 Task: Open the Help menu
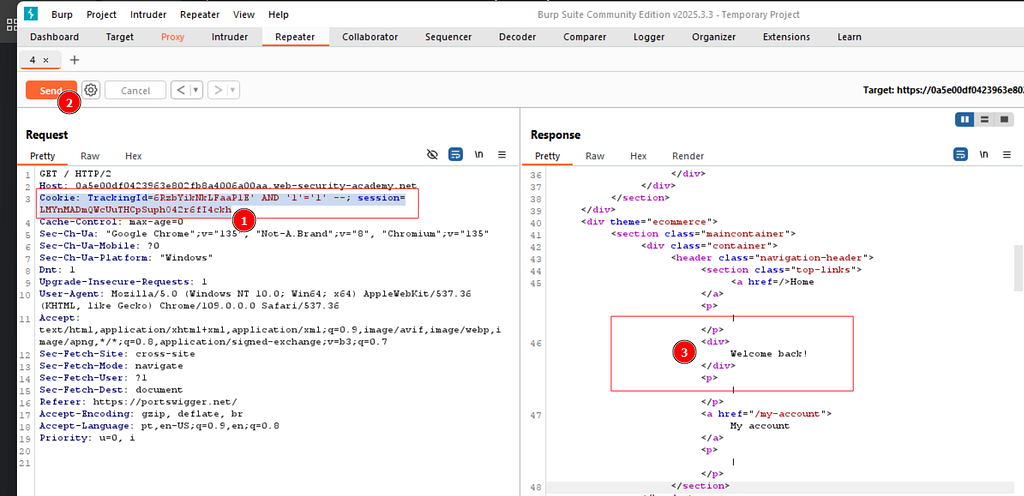(278, 14)
